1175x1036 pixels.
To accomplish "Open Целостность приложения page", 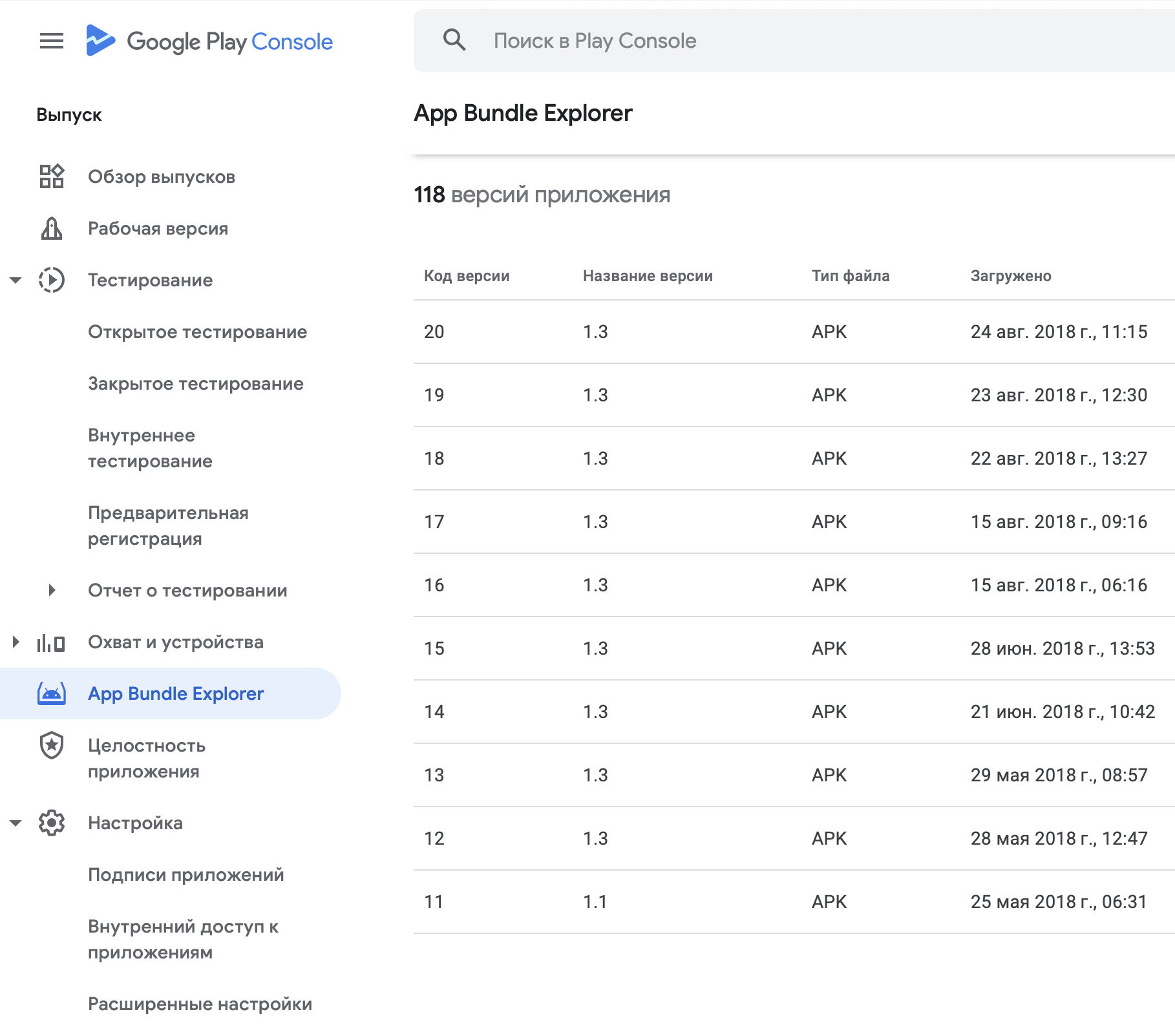I will [x=147, y=758].
